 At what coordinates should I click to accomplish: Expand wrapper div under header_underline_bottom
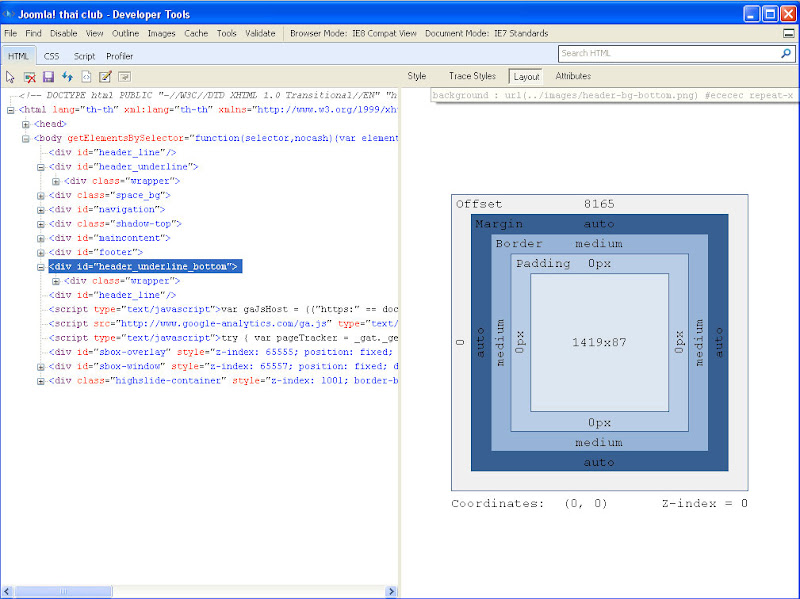[x=56, y=281]
